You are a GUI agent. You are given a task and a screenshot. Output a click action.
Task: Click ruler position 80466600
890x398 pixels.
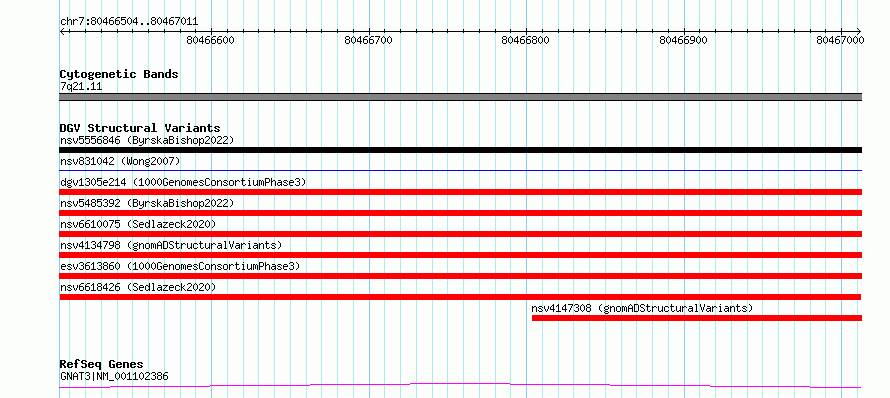click(211, 40)
